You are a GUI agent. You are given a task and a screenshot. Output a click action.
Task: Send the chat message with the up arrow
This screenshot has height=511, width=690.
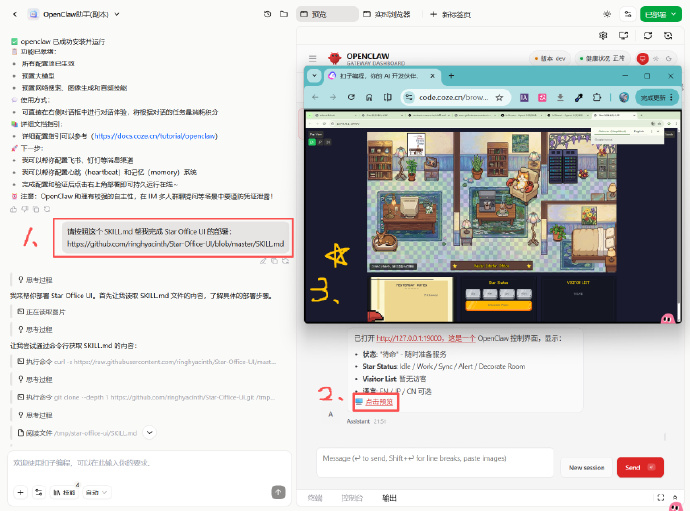coord(279,492)
